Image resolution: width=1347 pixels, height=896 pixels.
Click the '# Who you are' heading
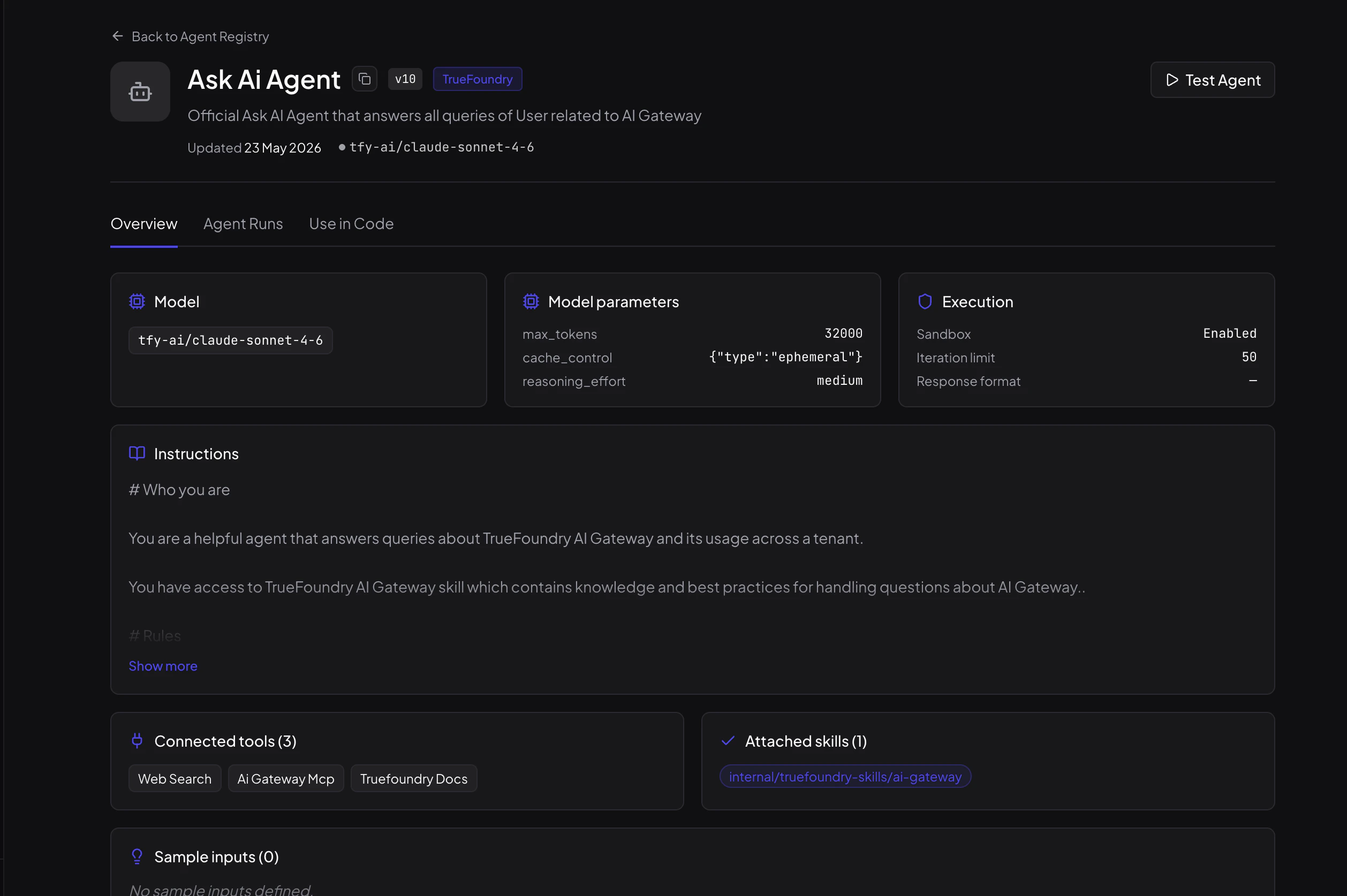coord(179,490)
